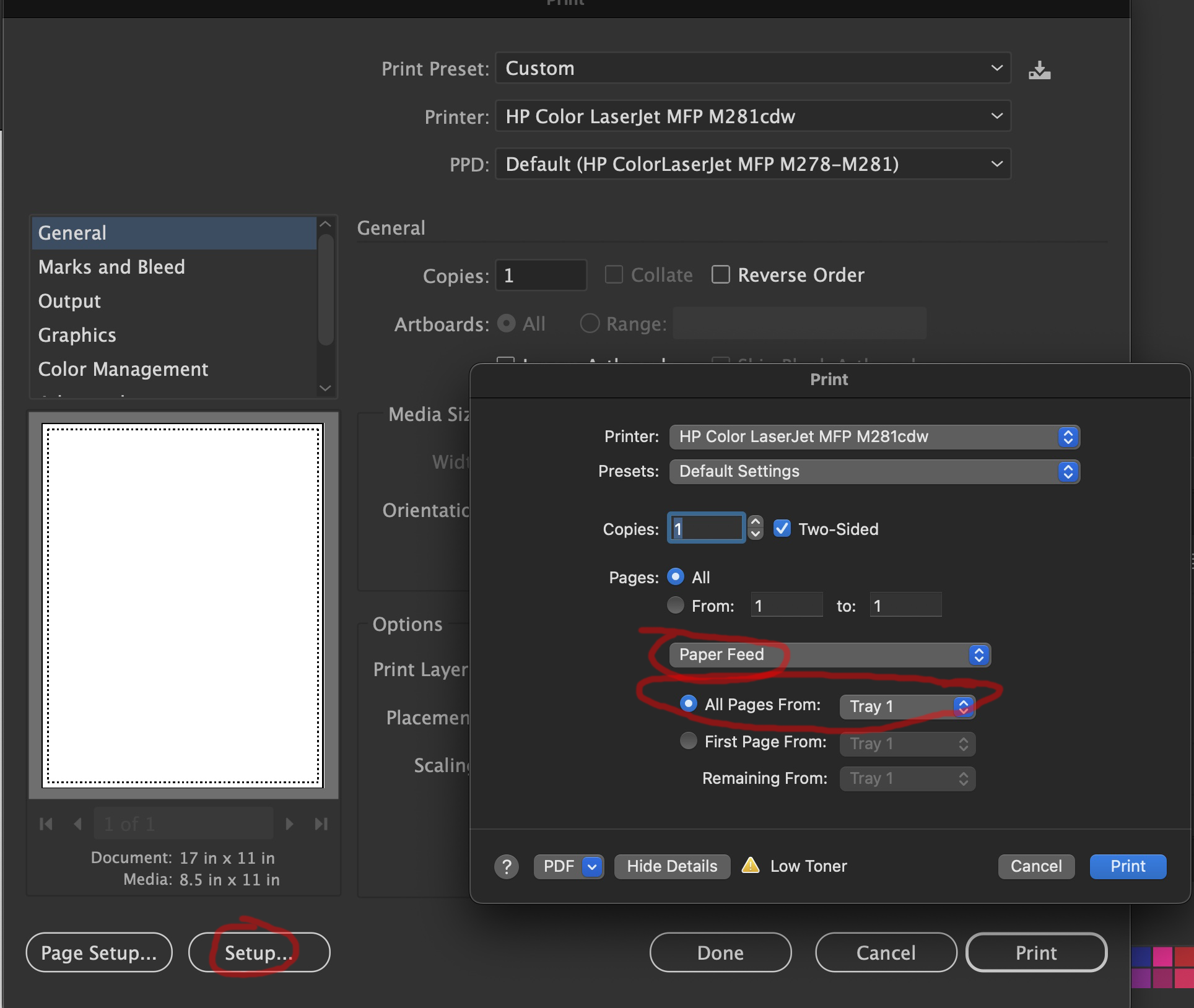Jump to last artboard with last-page arrow
Image resolution: width=1194 pixels, height=1008 pixels.
[321, 823]
